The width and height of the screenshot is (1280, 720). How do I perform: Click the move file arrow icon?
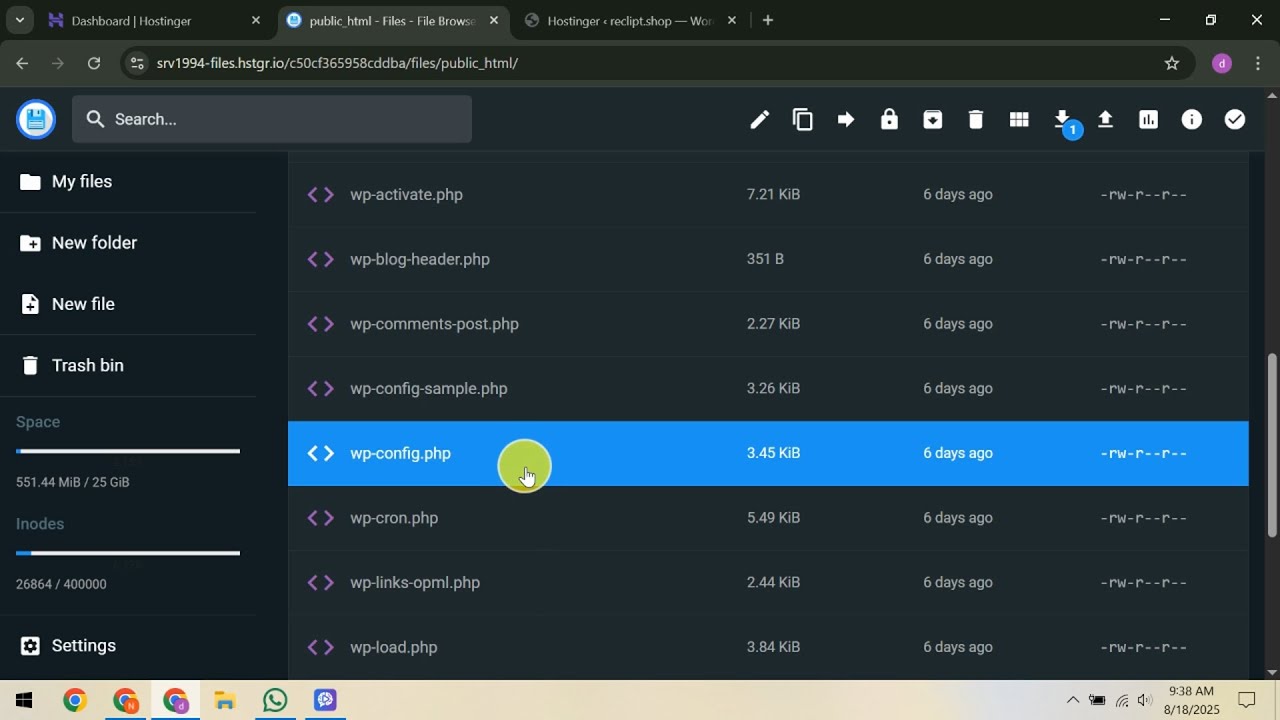tap(846, 120)
